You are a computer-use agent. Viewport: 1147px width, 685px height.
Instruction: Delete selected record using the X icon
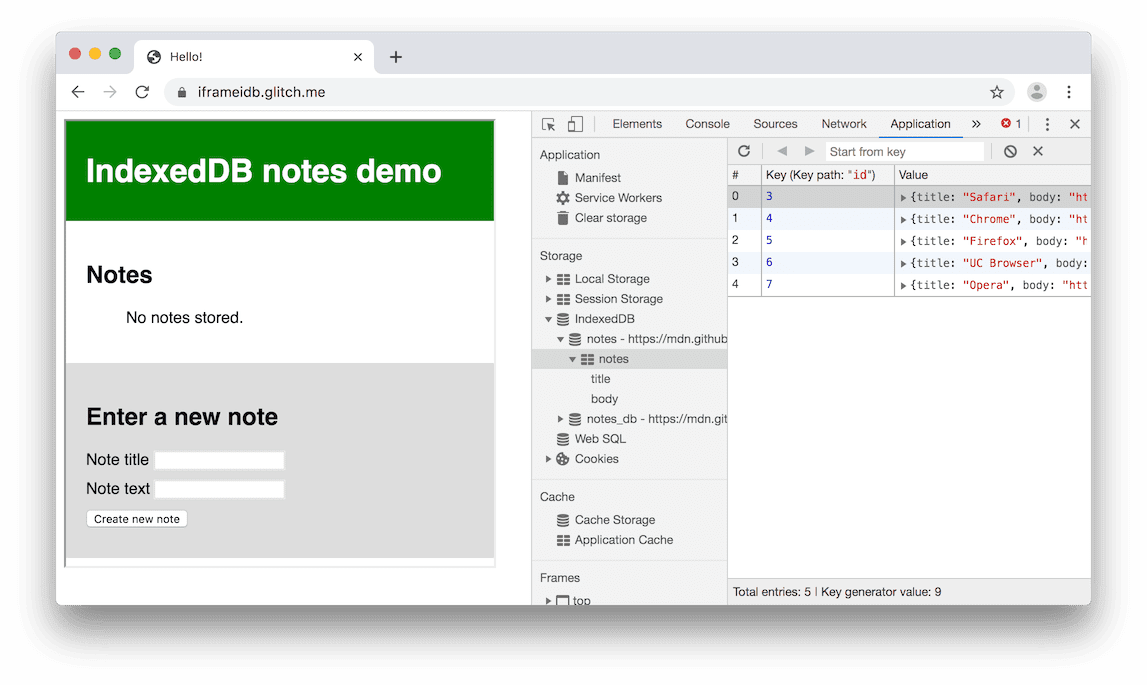pyautogui.click(x=1038, y=150)
